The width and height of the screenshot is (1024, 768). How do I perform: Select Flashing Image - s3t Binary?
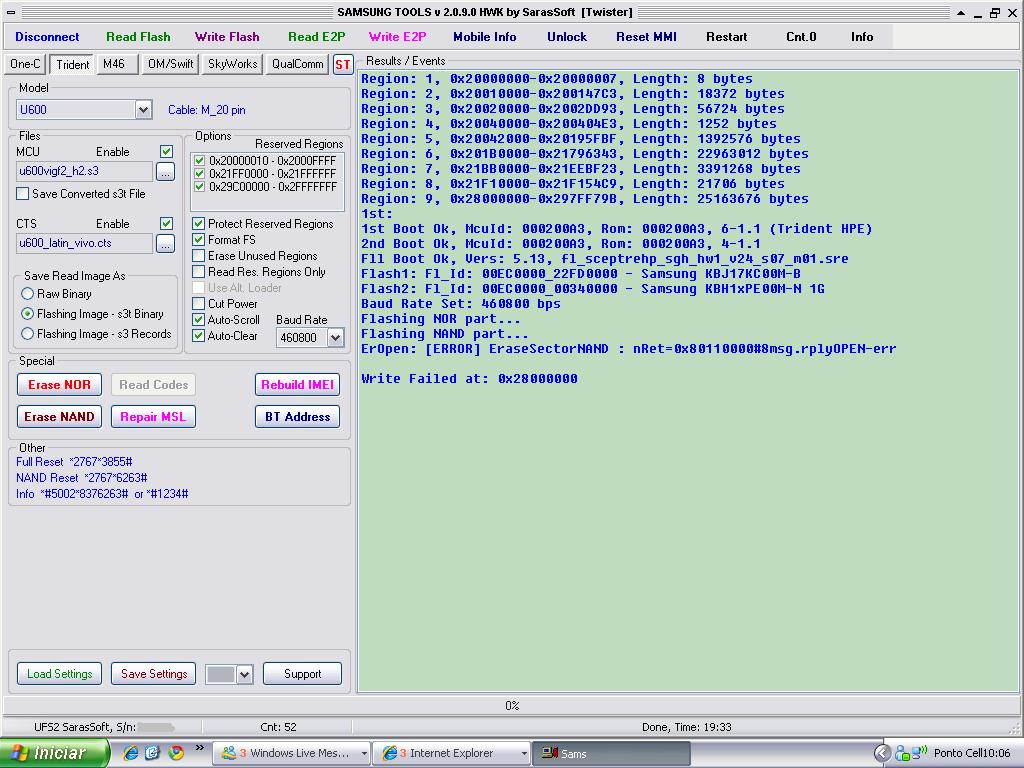click(x=27, y=314)
